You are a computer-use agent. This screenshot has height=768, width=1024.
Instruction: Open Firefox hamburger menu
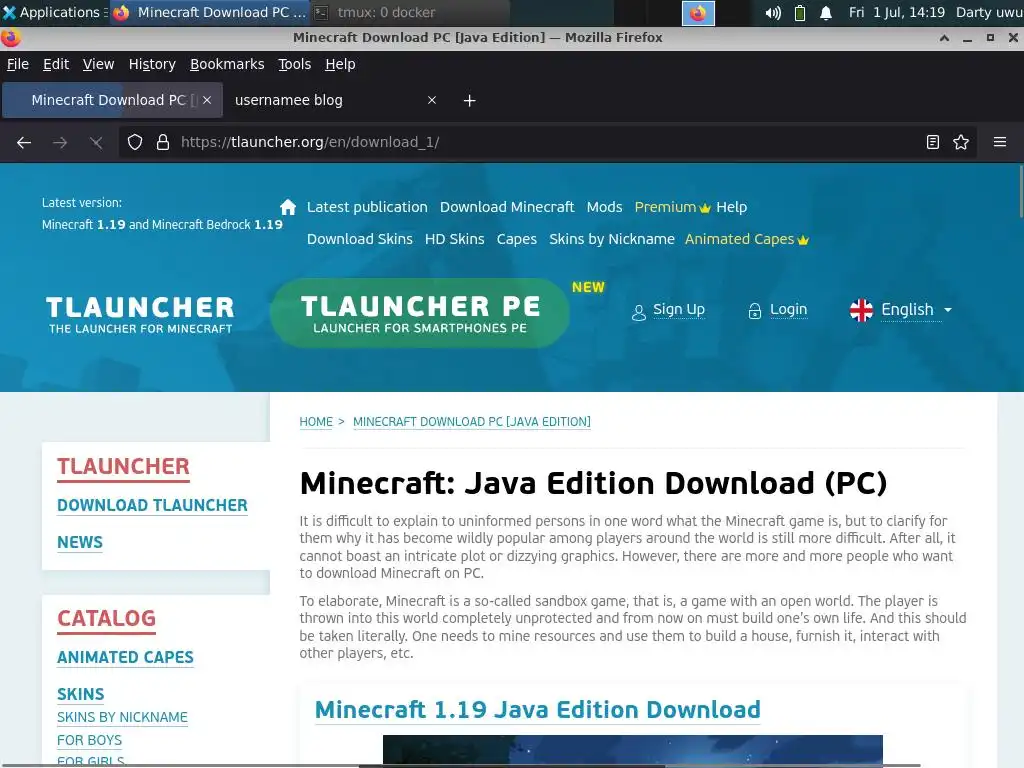tap(1000, 142)
